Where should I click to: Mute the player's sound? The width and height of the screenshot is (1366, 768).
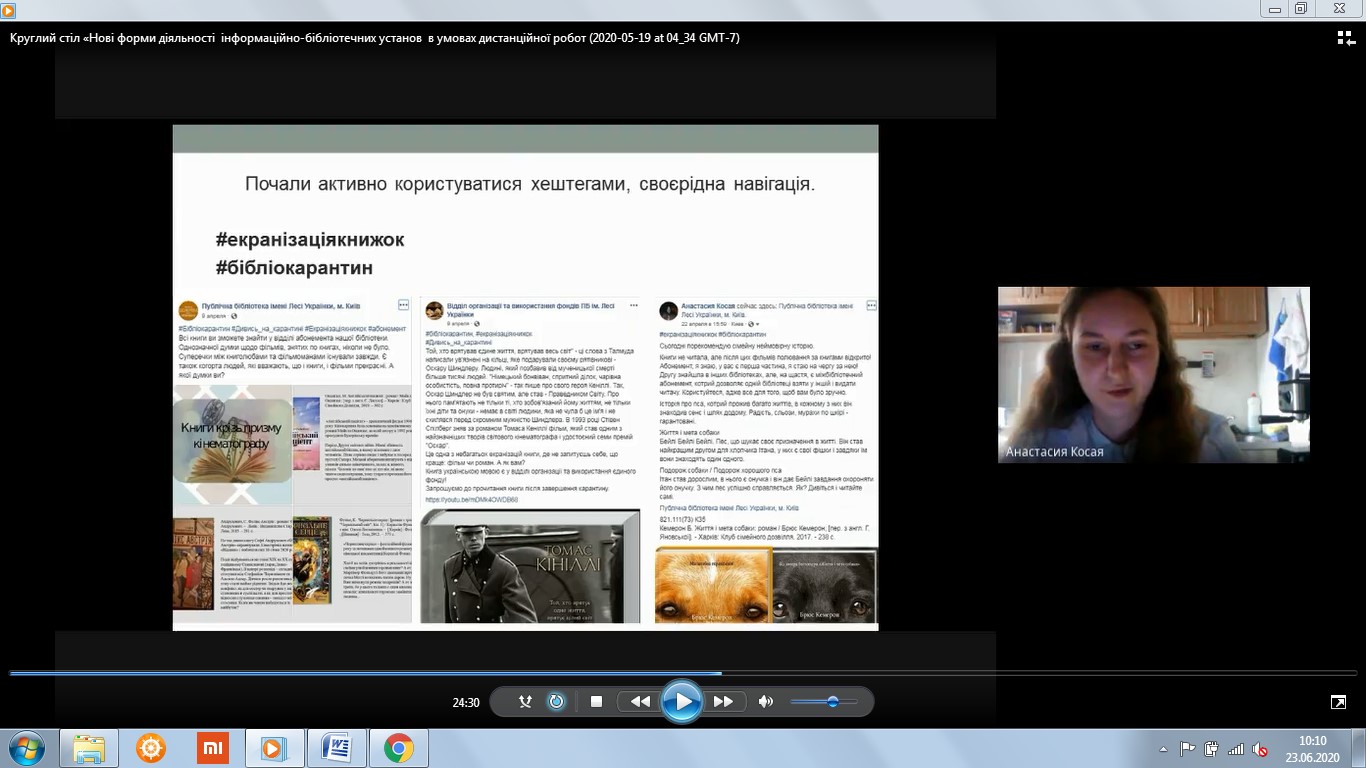(x=766, y=702)
